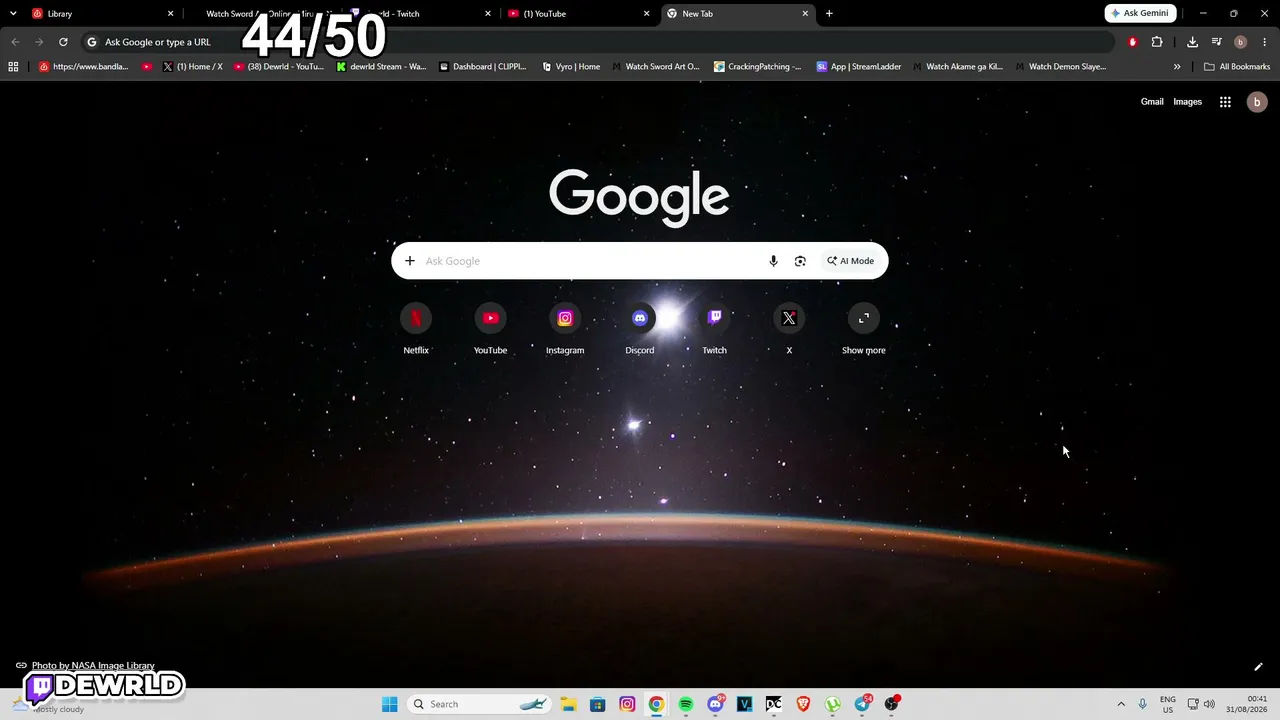Reload the current page
Viewport: 1280px width, 720px height.
click(x=63, y=42)
